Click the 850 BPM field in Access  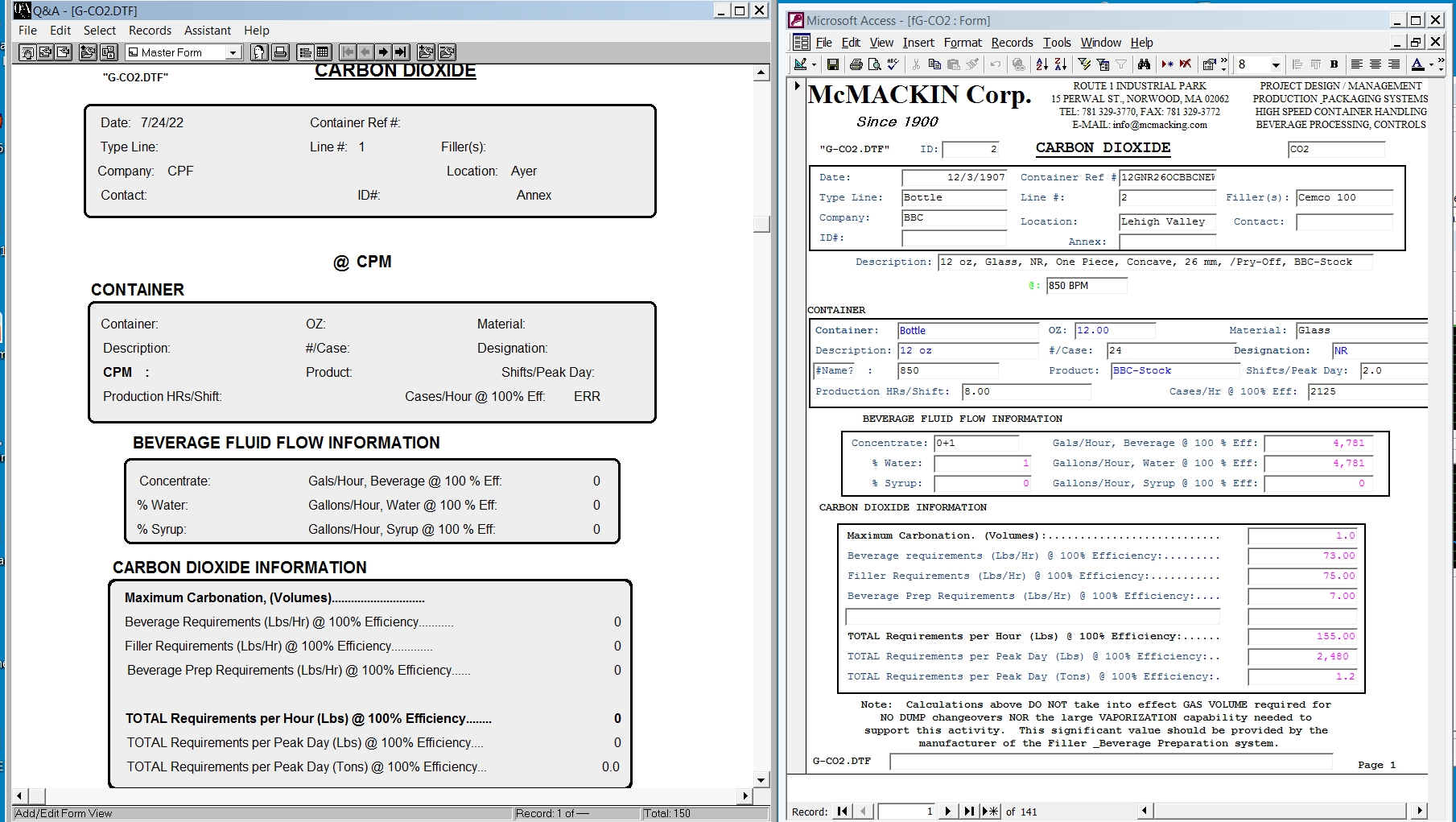point(1087,286)
